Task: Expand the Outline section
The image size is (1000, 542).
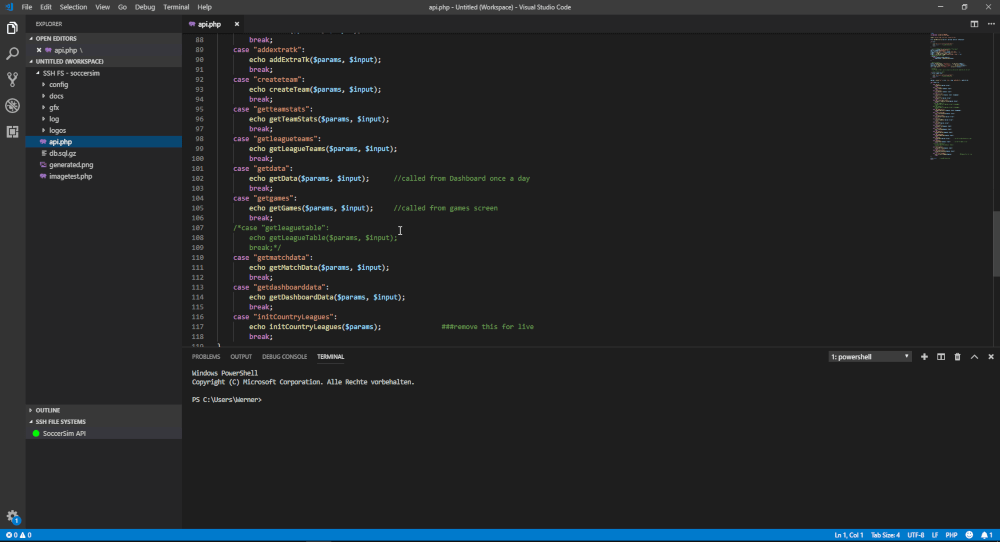Action: click(x=48, y=410)
